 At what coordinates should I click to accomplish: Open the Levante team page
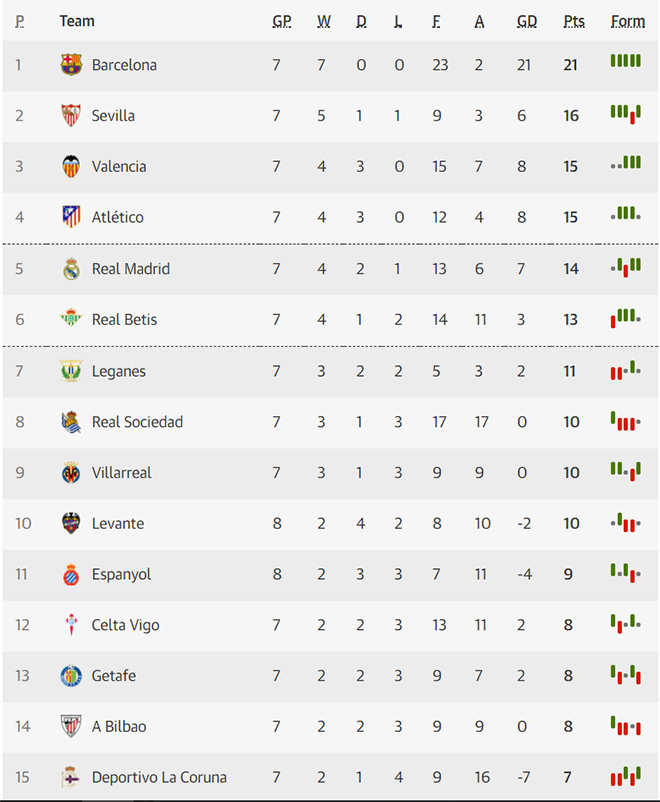117,524
